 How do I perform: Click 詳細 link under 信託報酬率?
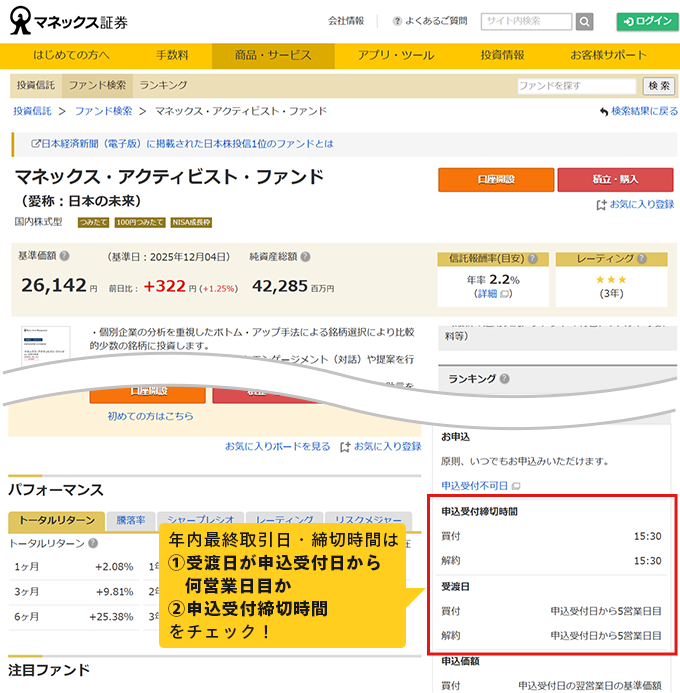click(x=487, y=294)
